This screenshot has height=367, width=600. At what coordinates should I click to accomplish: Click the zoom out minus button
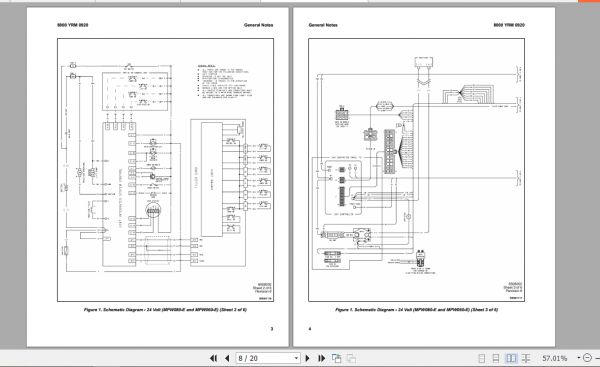point(587,358)
